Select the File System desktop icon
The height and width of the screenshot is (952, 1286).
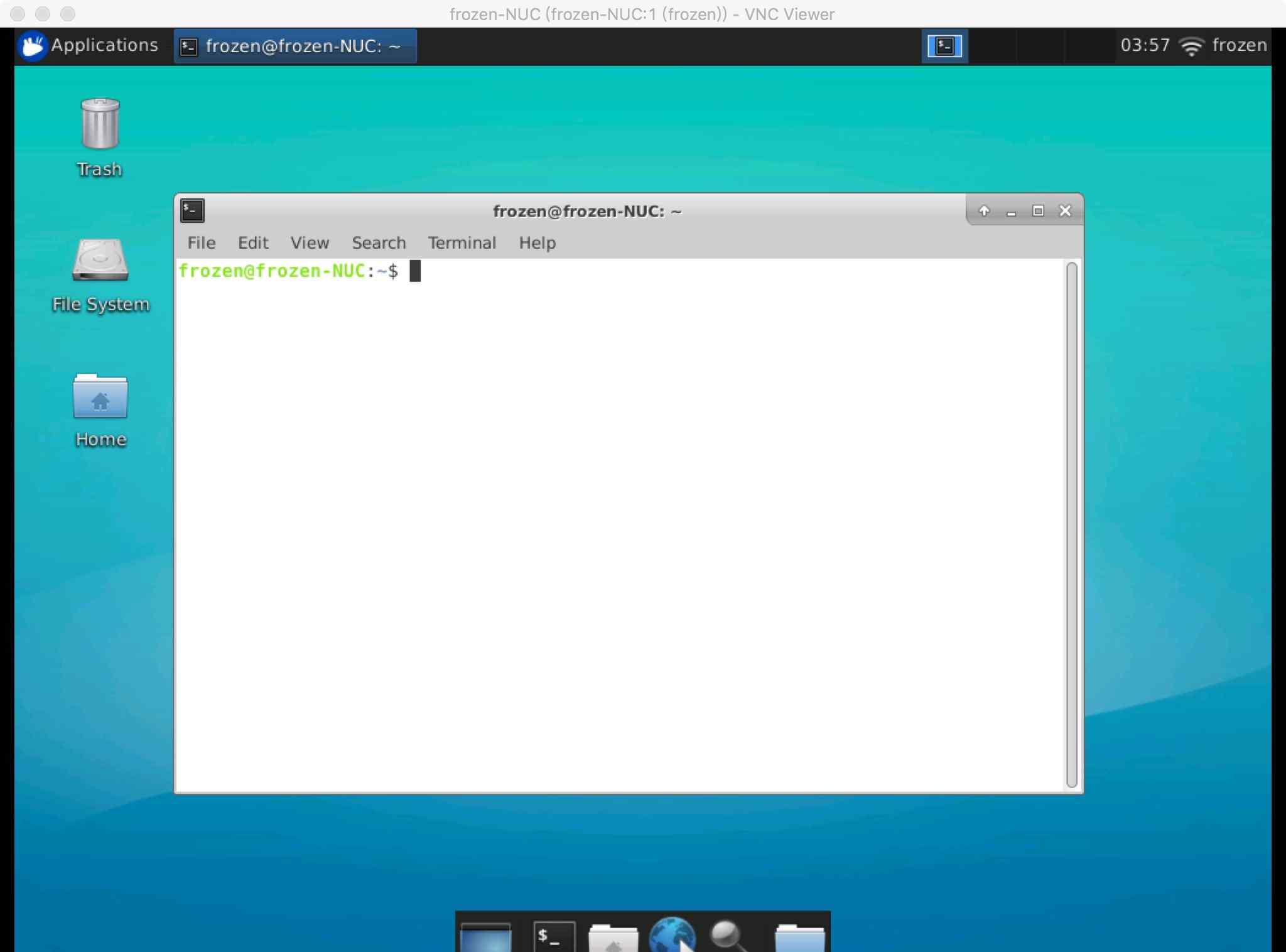click(100, 275)
